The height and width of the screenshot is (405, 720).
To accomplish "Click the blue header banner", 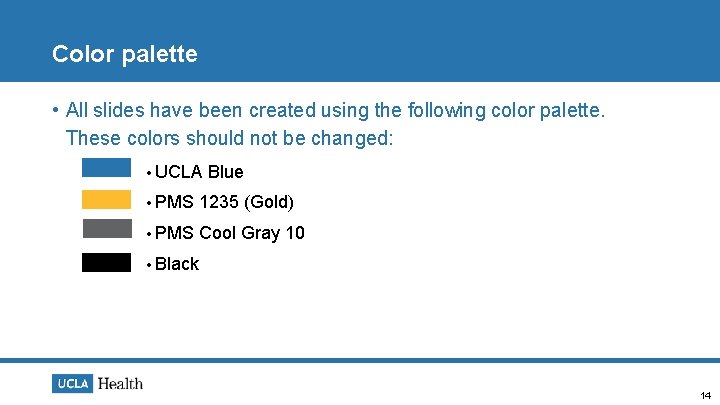I will (x=360, y=41).
